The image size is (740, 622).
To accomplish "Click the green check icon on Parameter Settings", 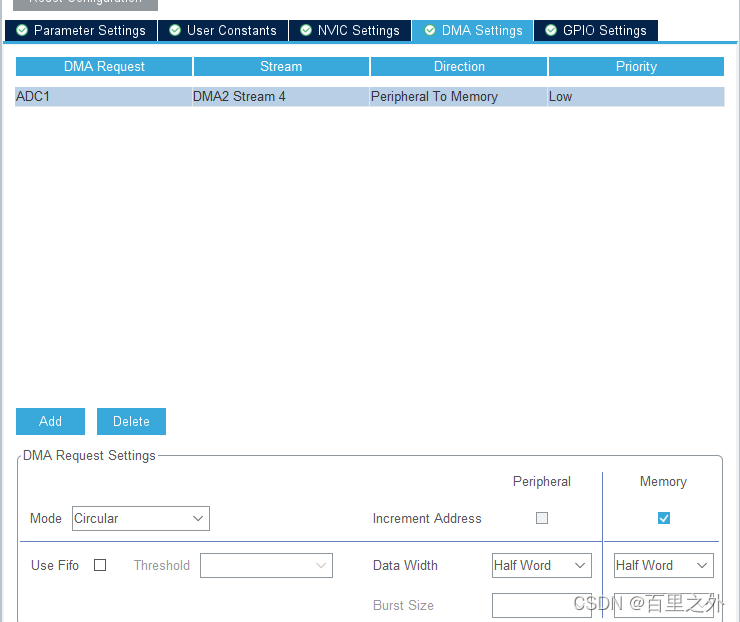I will tap(22, 30).
